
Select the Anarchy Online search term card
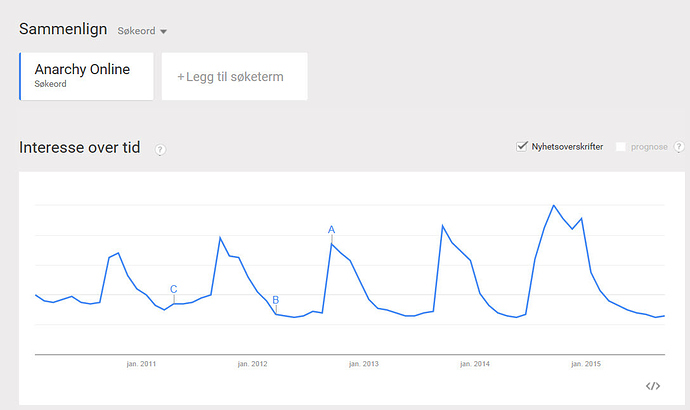point(86,76)
